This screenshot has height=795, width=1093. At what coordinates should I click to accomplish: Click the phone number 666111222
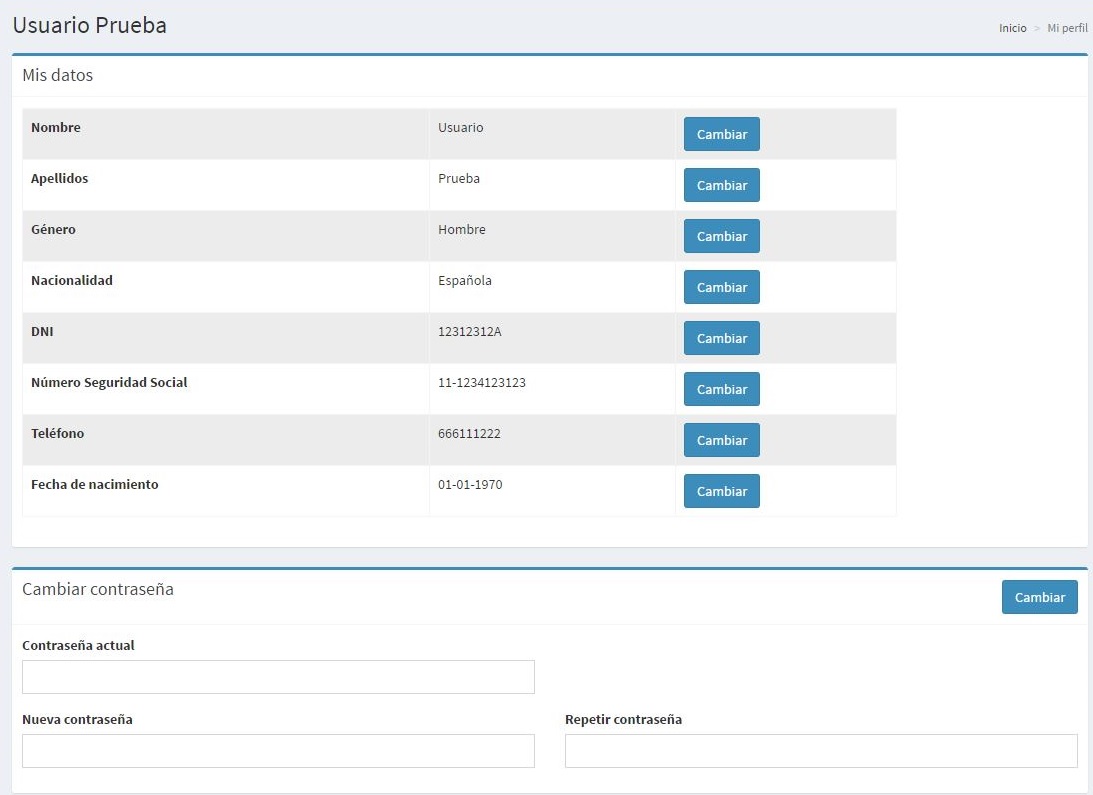(469, 433)
